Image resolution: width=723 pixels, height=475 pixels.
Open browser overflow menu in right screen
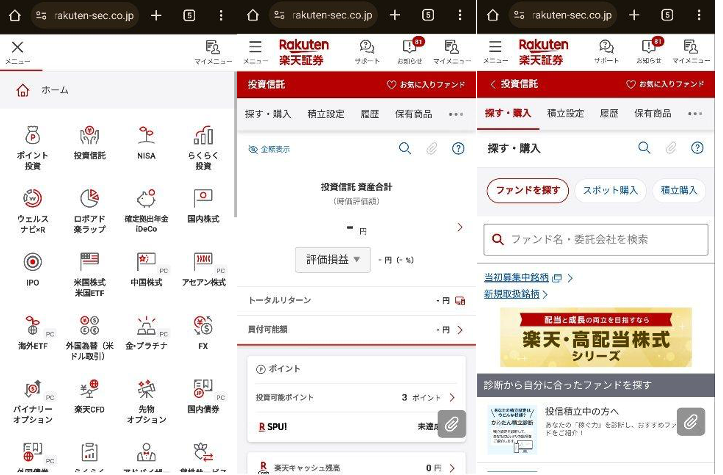coord(699,15)
